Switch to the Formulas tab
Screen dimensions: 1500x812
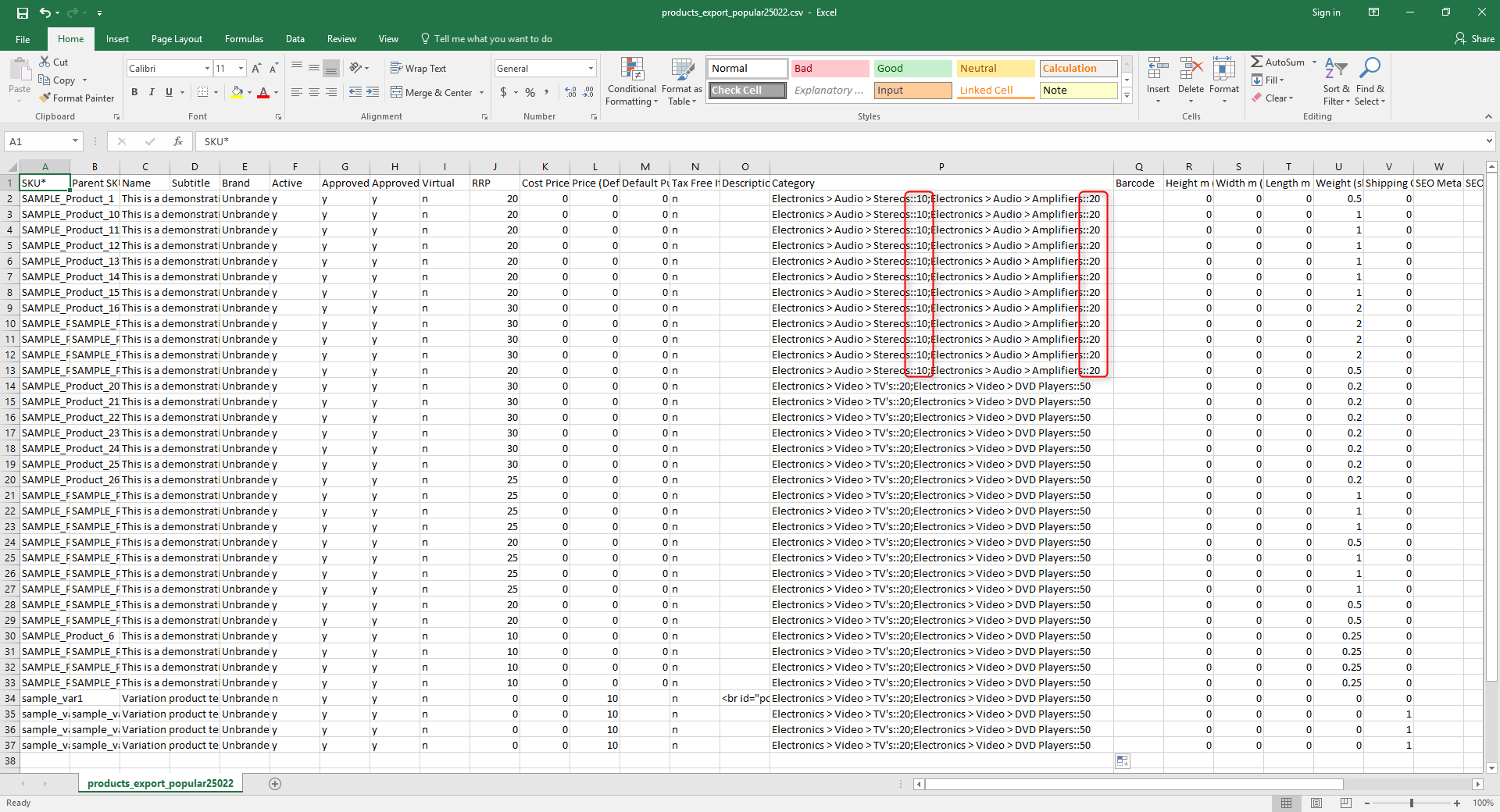[x=244, y=39]
